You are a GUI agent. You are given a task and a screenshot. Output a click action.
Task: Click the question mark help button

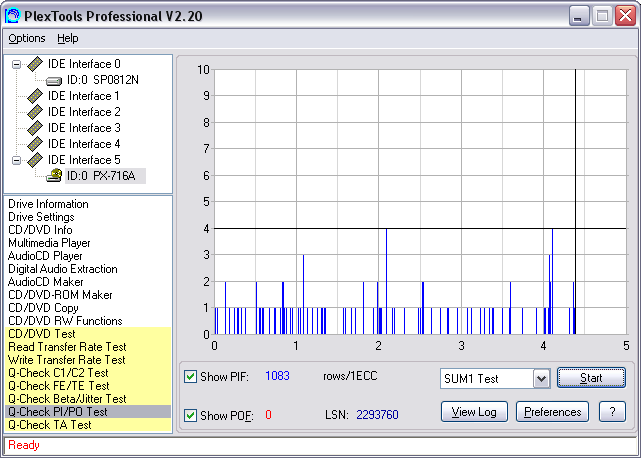pyautogui.click(x=612, y=412)
